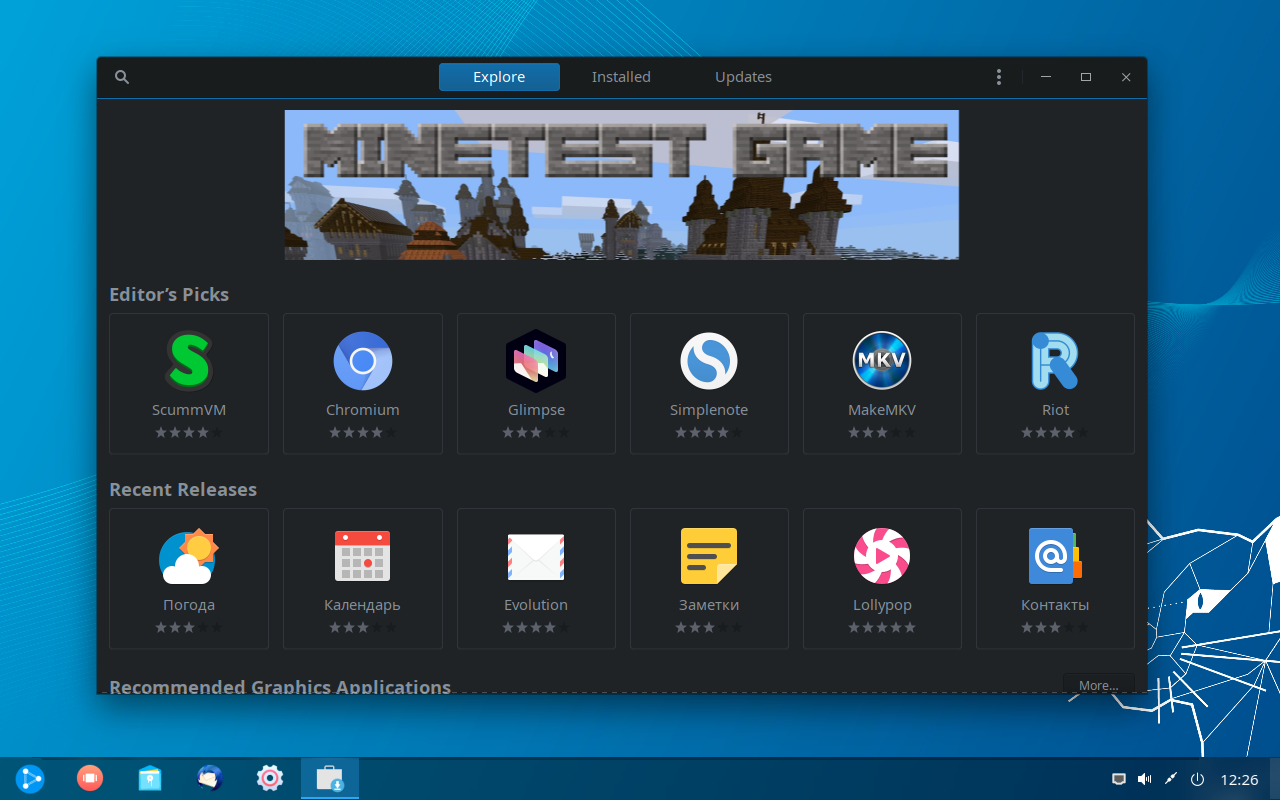Open the search magnifier in the header
1280x800 pixels.
[122, 77]
